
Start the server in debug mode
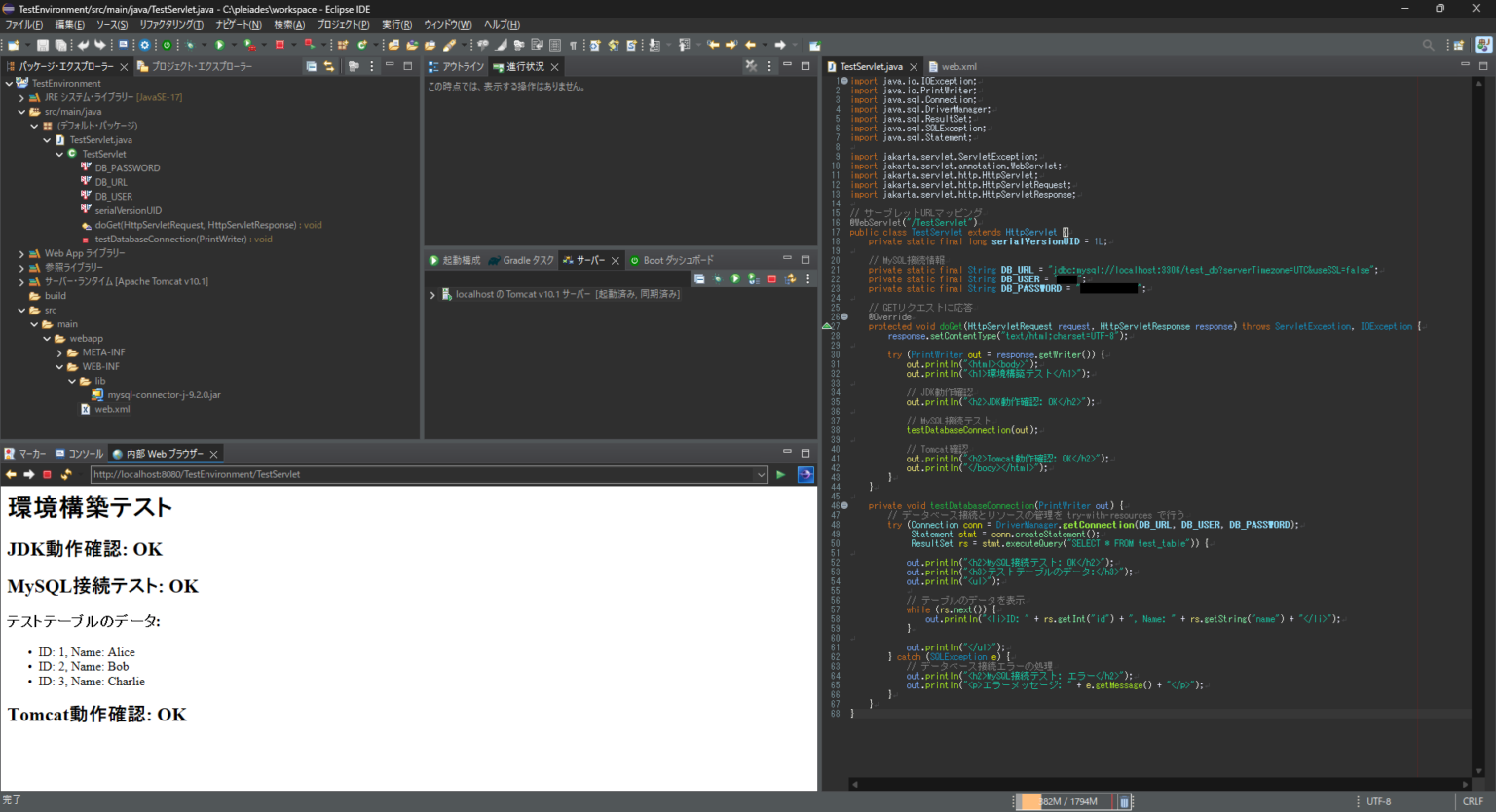point(718,279)
